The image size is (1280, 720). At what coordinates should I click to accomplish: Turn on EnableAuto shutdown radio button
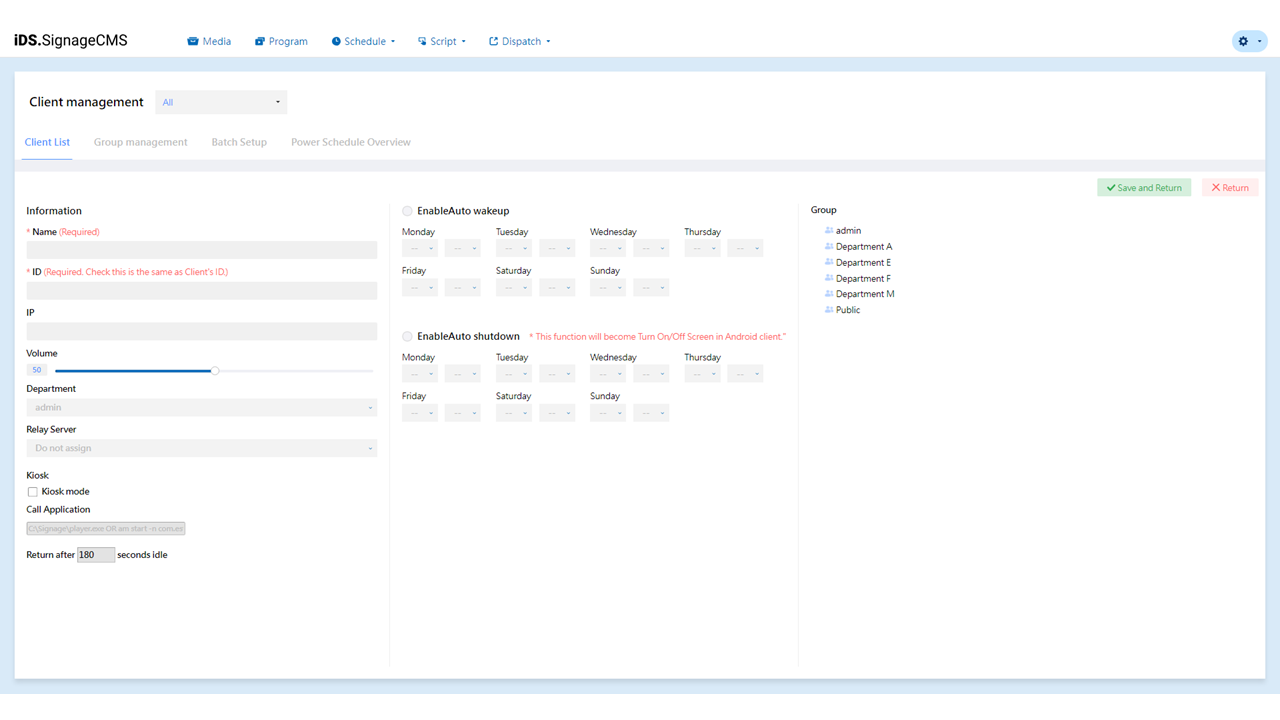[407, 337]
